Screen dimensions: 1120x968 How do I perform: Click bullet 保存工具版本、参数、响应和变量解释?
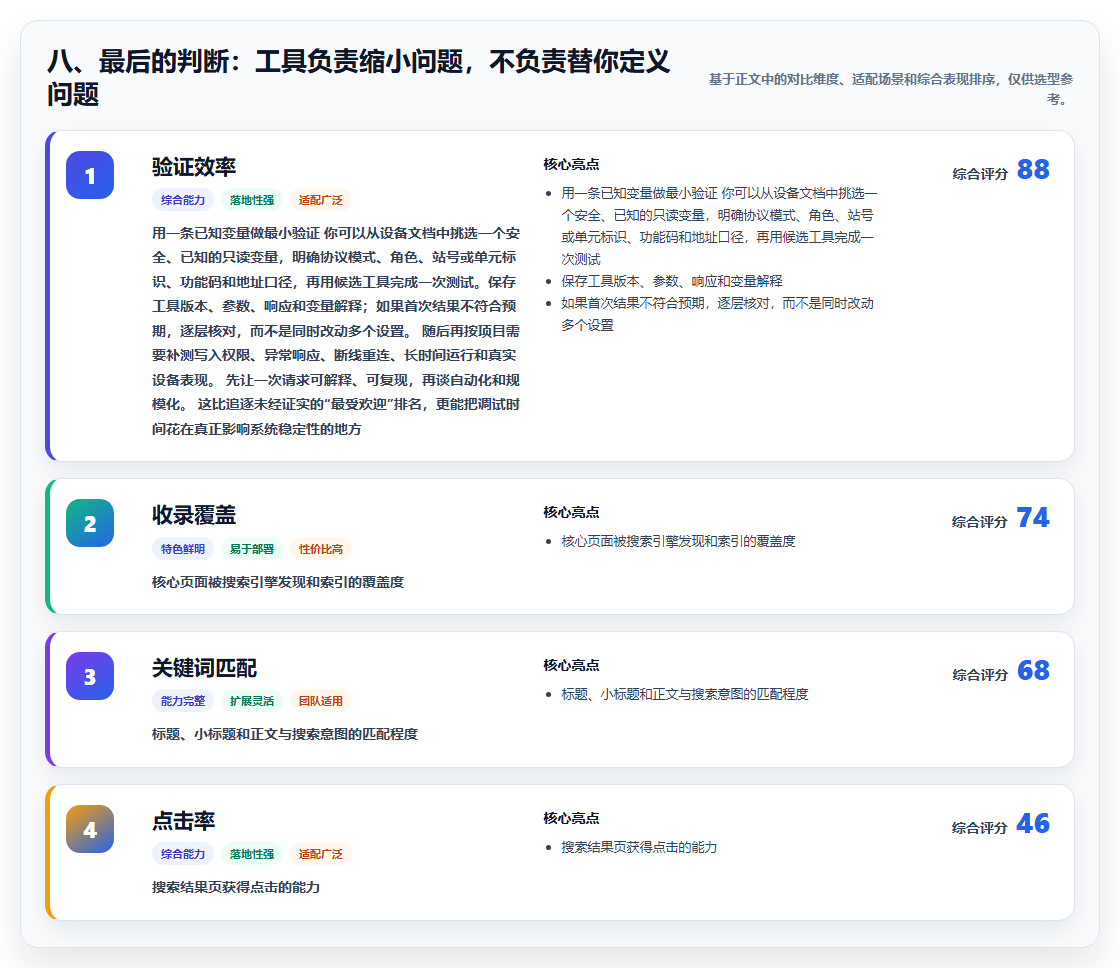click(x=671, y=281)
